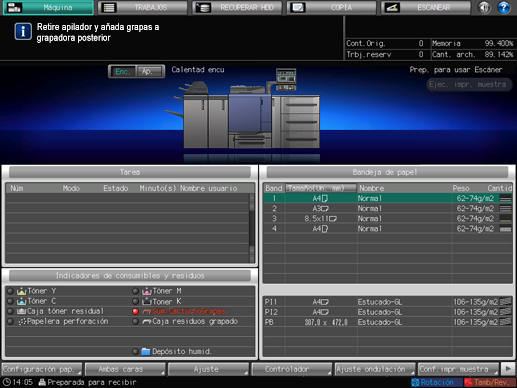Click the Tarea list scrollbar
This screenshot has height=388, width=517.
tap(252, 228)
